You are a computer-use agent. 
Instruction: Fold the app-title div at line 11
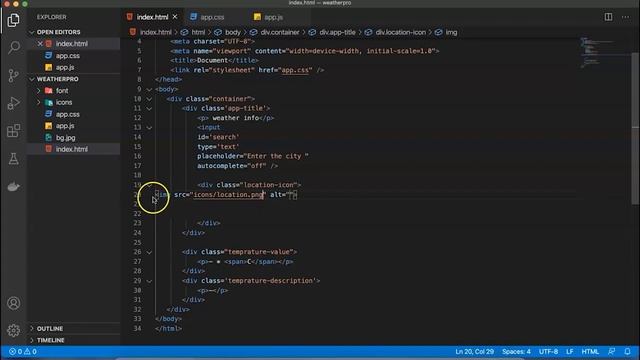pyautogui.click(x=149, y=108)
